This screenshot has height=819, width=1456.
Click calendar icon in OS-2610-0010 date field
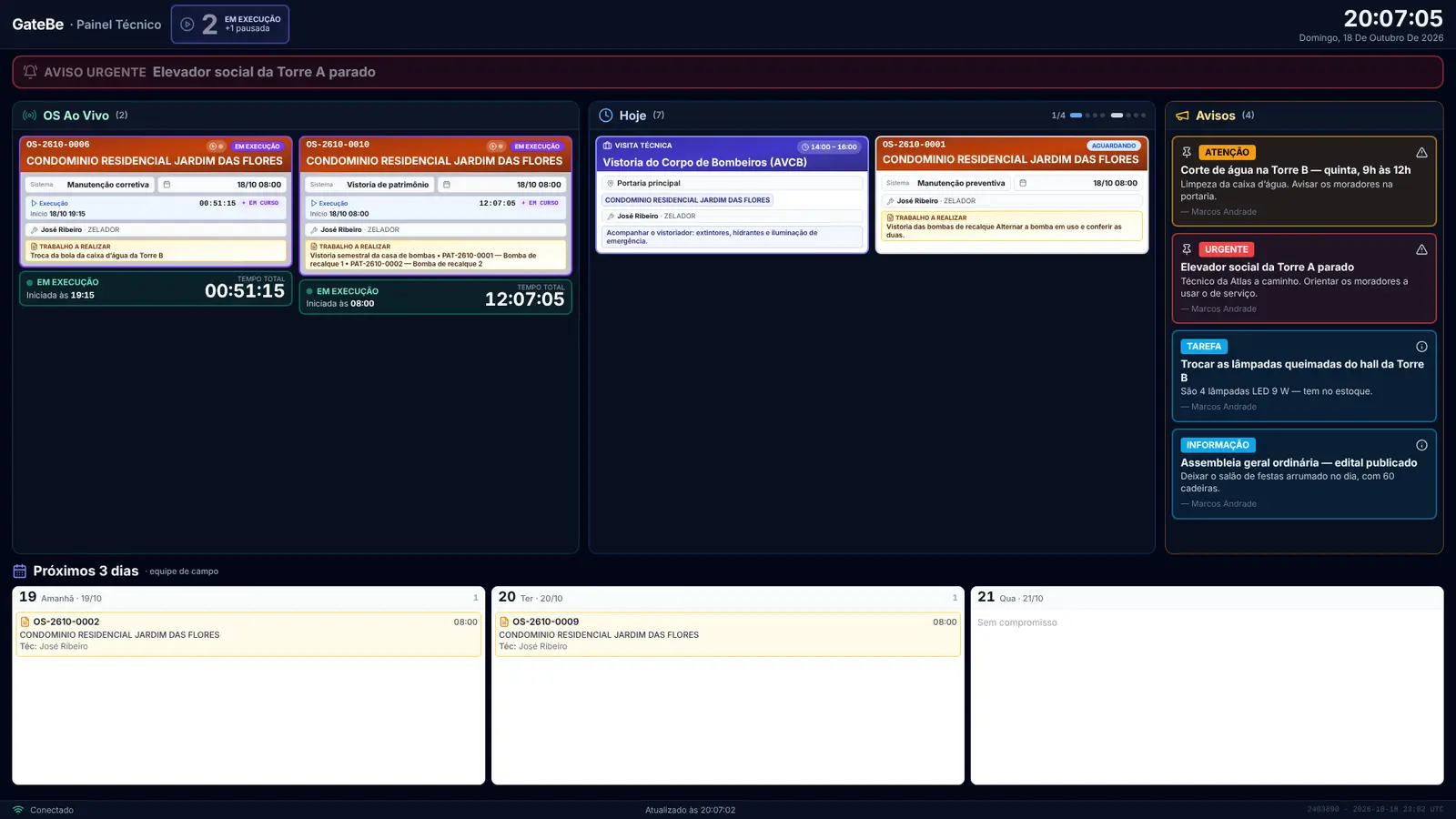pyautogui.click(x=446, y=185)
